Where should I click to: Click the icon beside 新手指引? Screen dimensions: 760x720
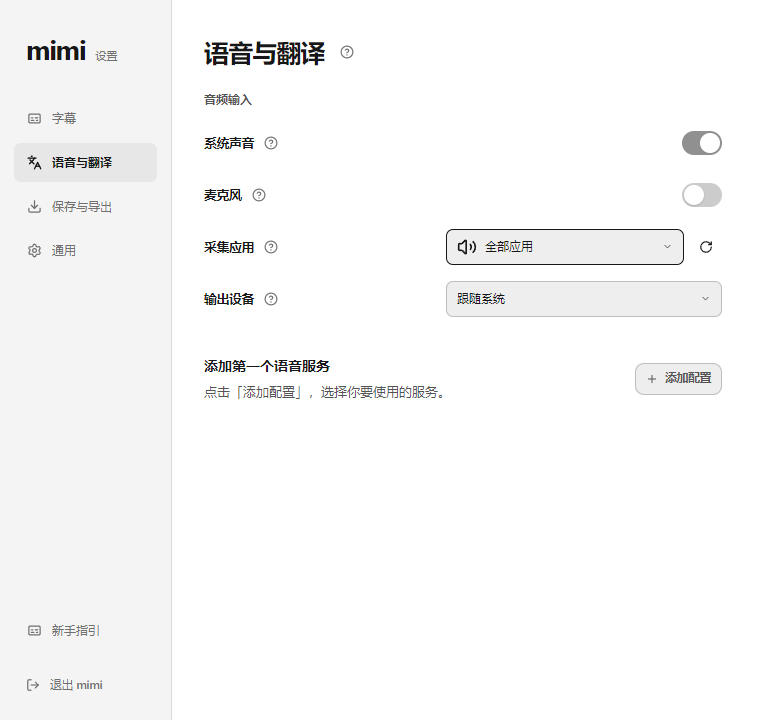34,630
